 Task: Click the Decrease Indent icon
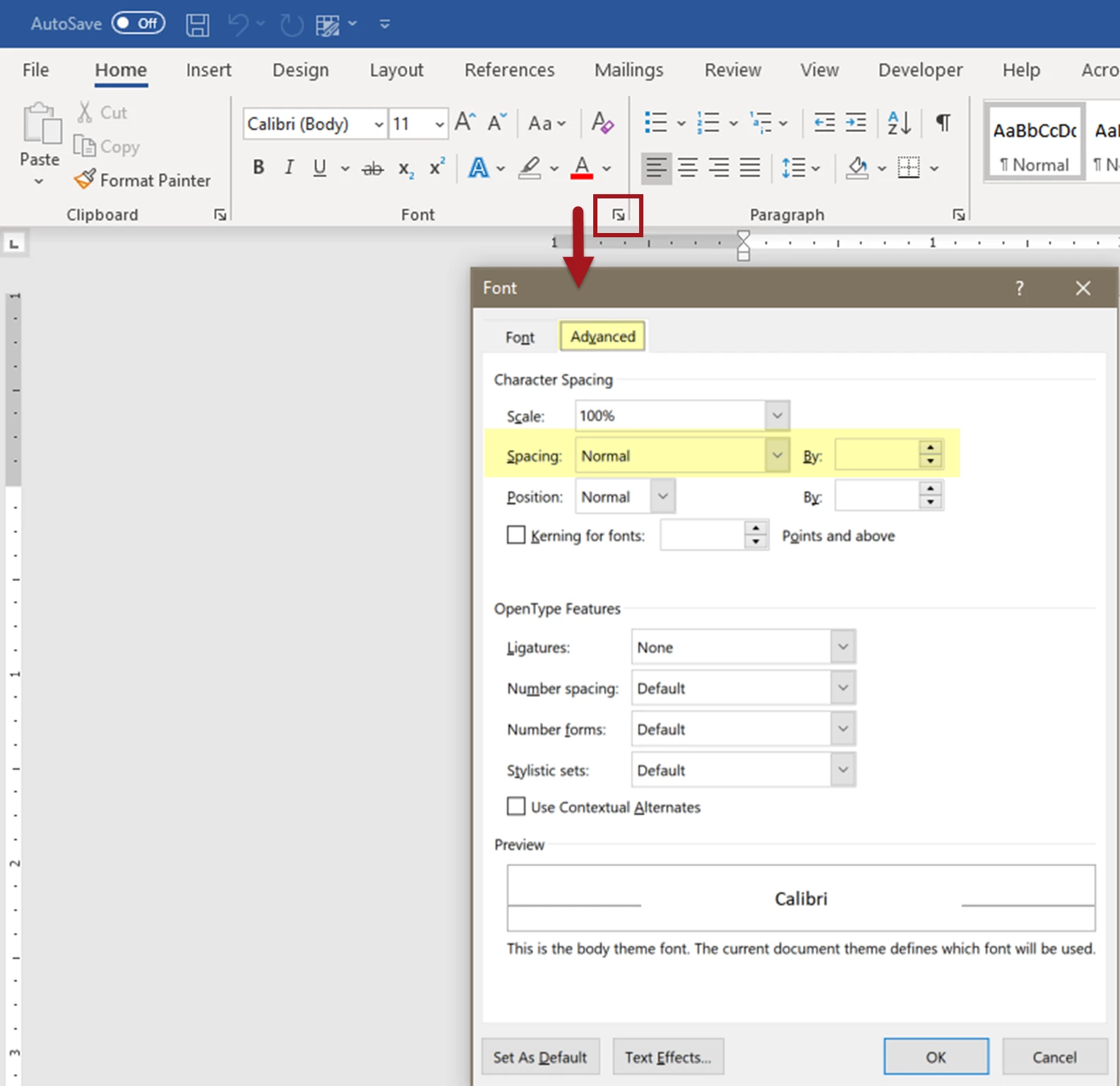[x=824, y=123]
